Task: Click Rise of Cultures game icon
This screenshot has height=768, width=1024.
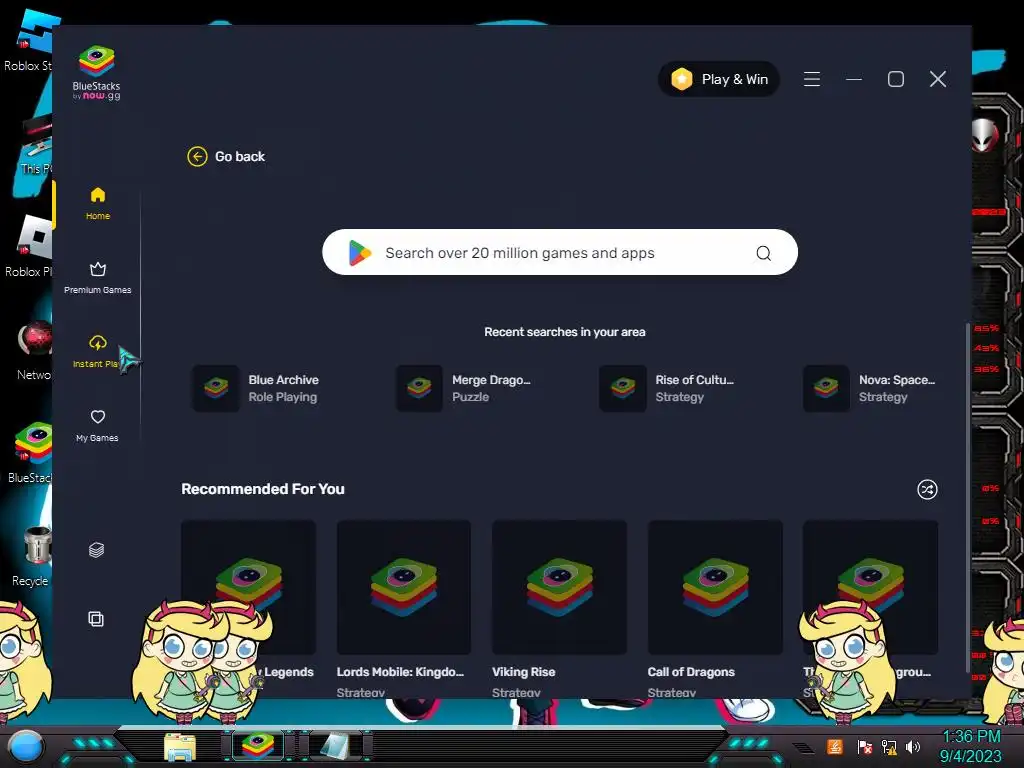Action: point(623,388)
